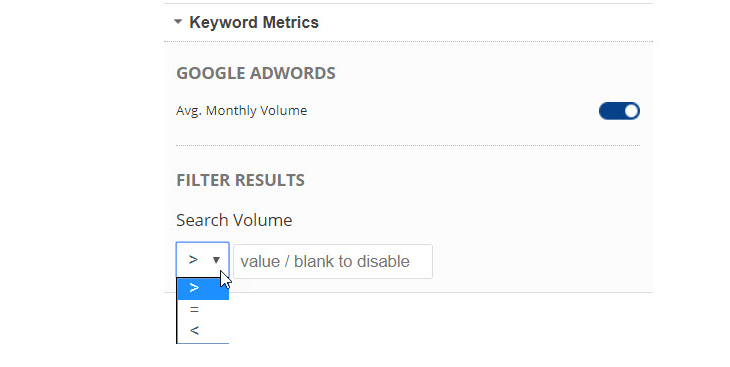Click the white knob of the volume toggle
The image size is (730, 367).
pos(631,111)
